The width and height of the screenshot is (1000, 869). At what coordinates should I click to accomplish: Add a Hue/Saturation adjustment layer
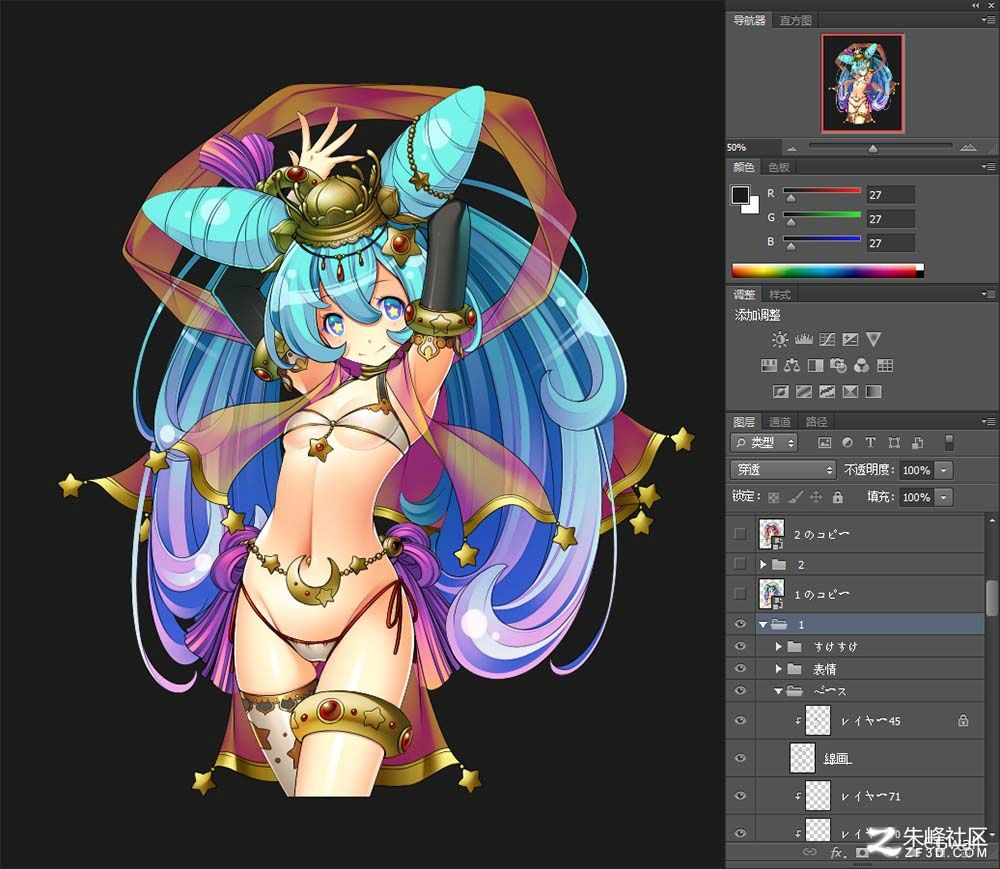point(768,365)
